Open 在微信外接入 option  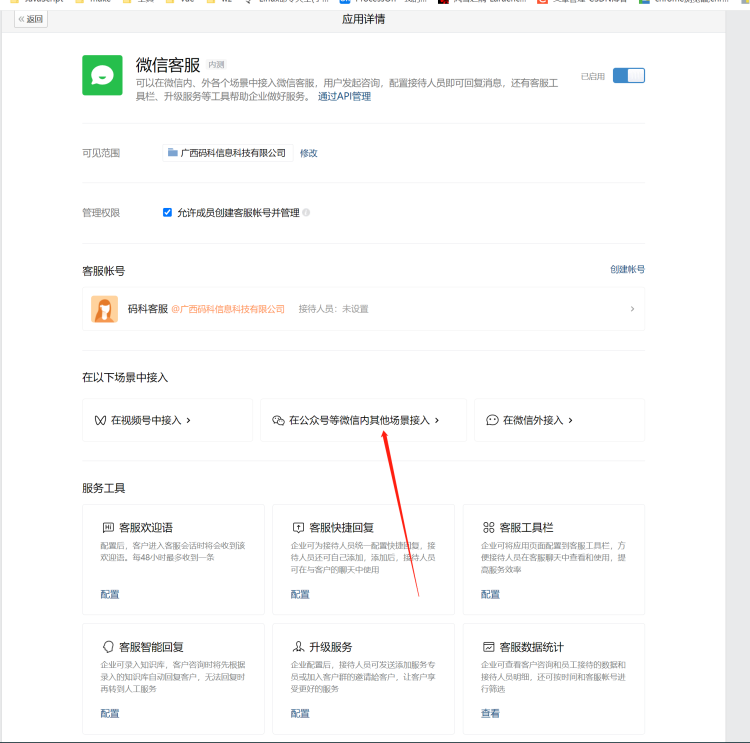(560, 420)
